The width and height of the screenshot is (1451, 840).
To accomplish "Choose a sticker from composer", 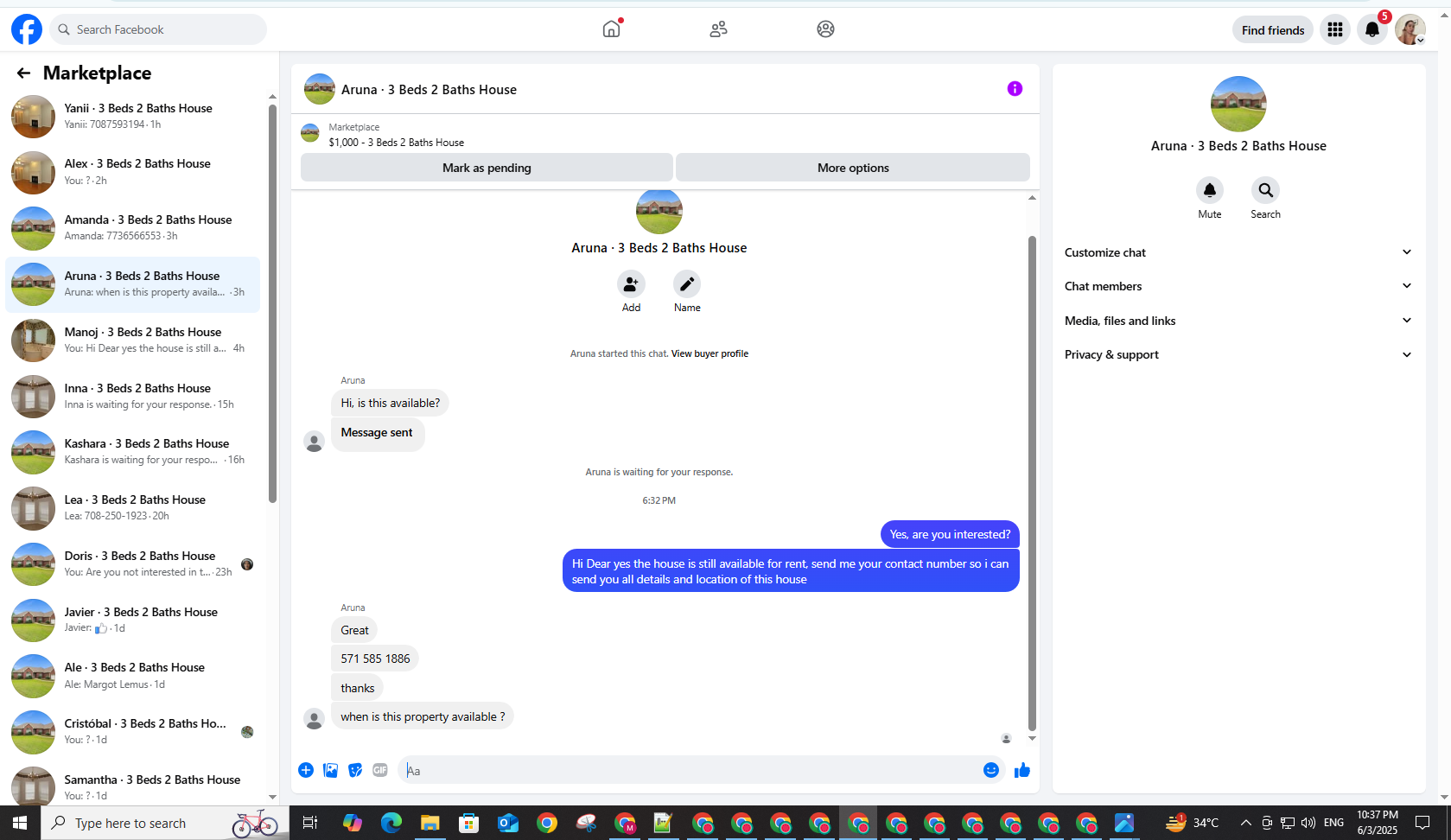I will tap(355, 770).
